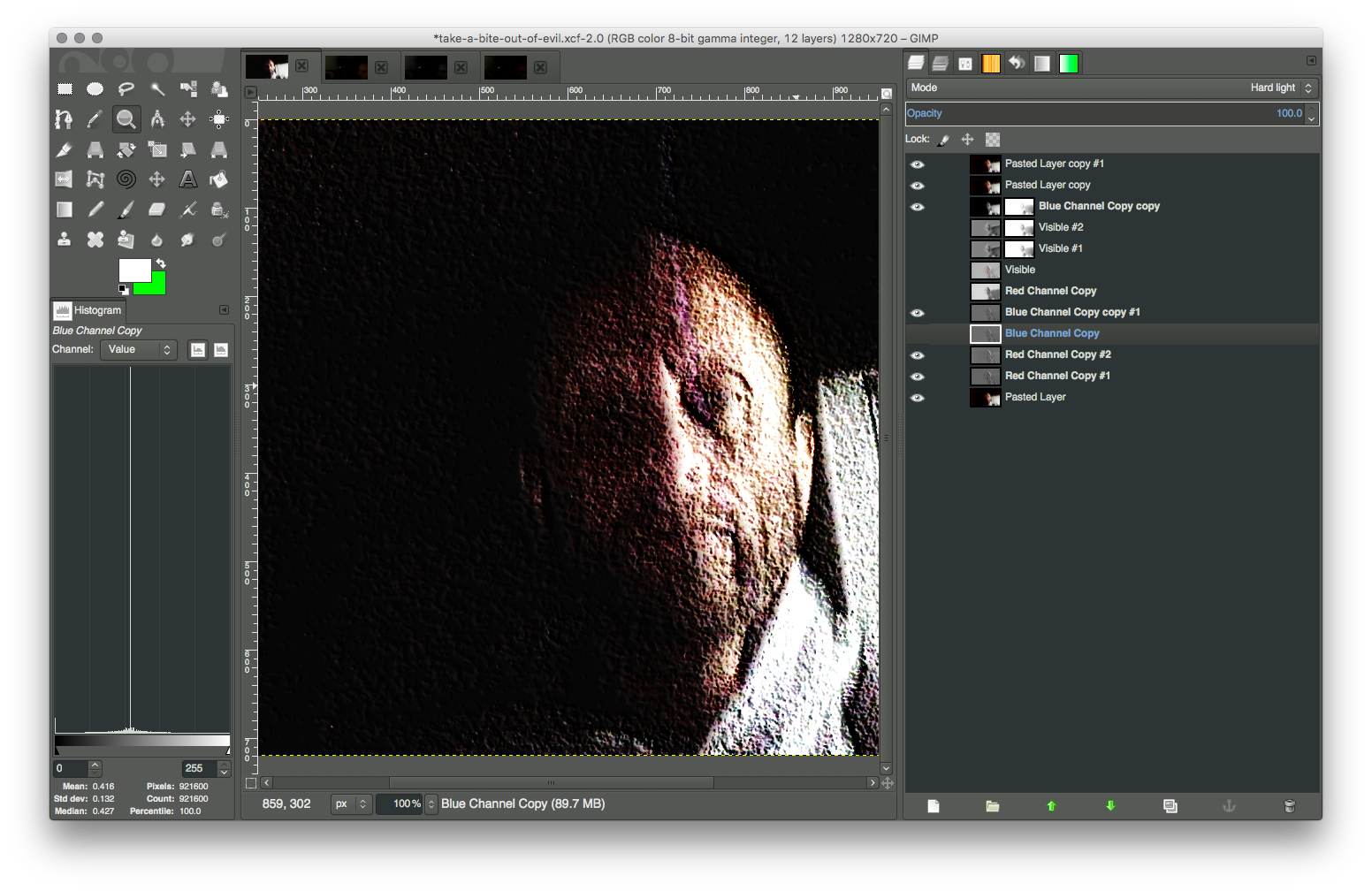The height and width of the screenshot is (891, 1372).
Task: Click opacity stepper down arrow
Action: [x=1312, y=118]
